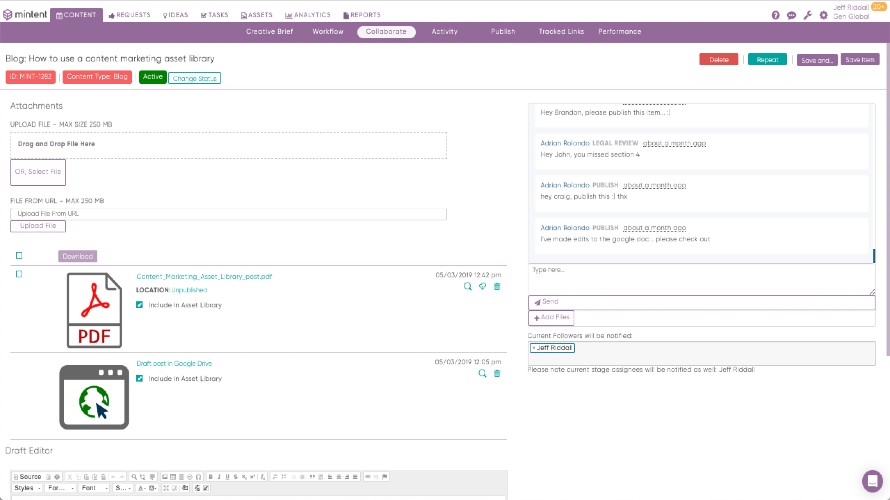Insert table via Draft Editor toolbar

[173, 477]
